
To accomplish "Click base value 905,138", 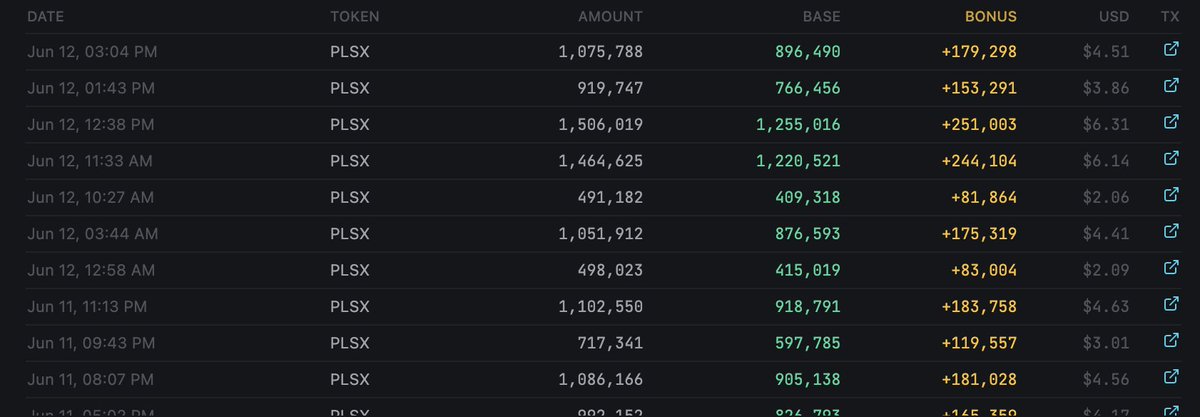I will coord(808,380).
